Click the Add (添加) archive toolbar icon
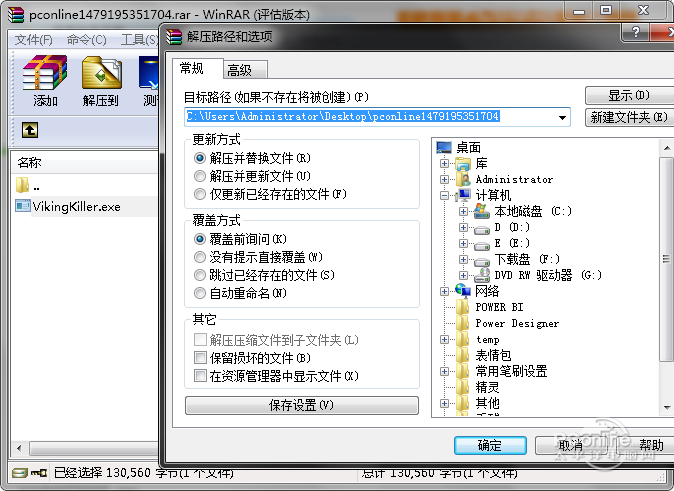Viewport: 674px width, 491px height. coord(45,72)
